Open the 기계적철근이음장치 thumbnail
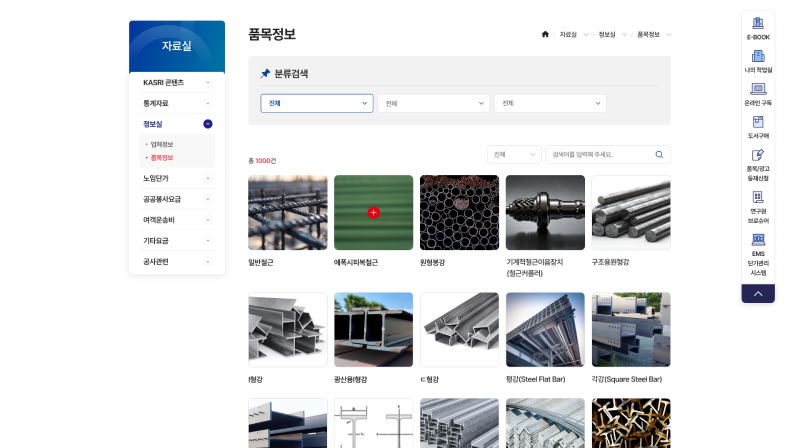 pos(545,212)
